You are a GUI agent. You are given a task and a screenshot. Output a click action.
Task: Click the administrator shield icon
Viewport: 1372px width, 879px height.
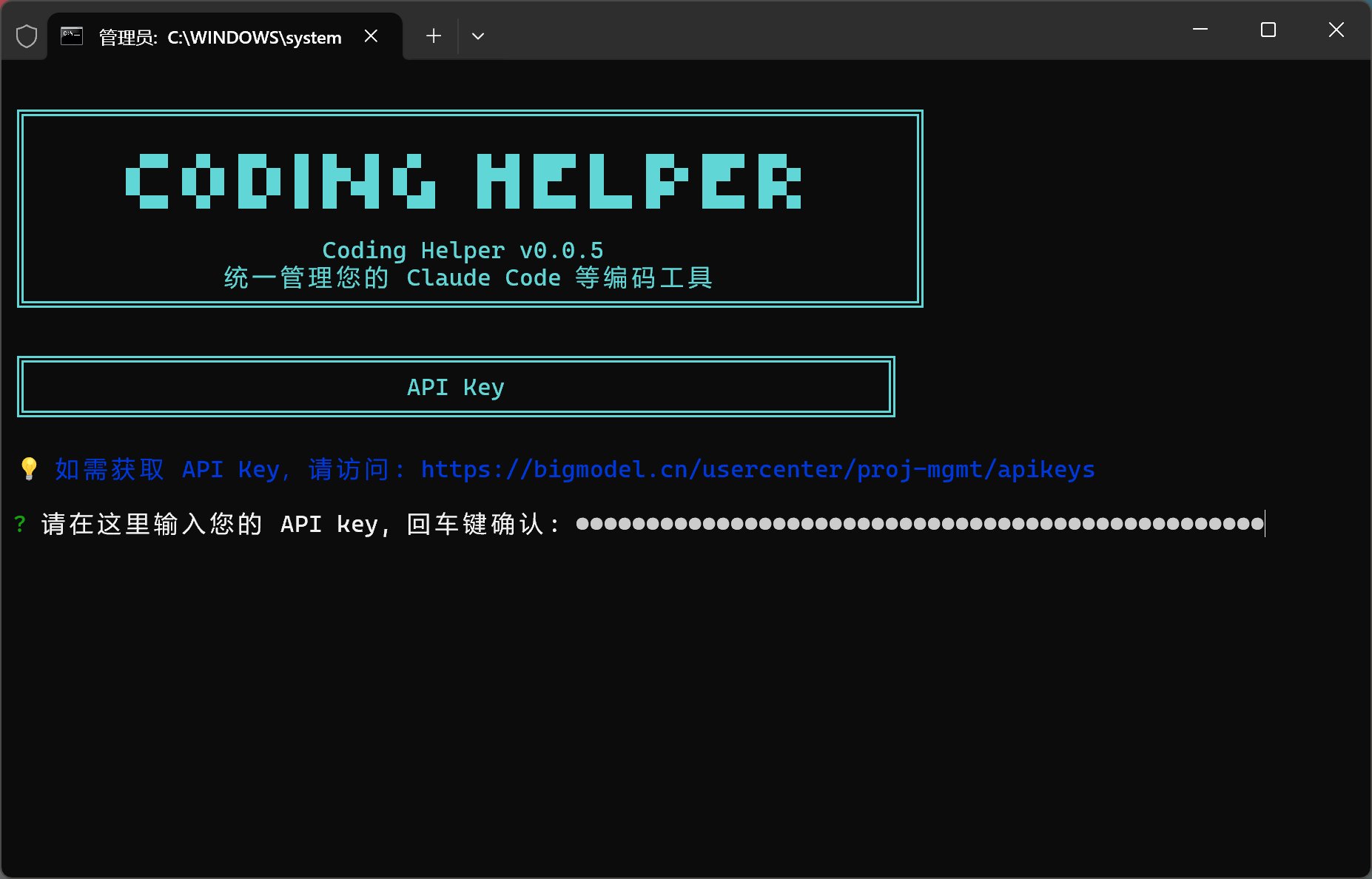click(x=27, y=36)
